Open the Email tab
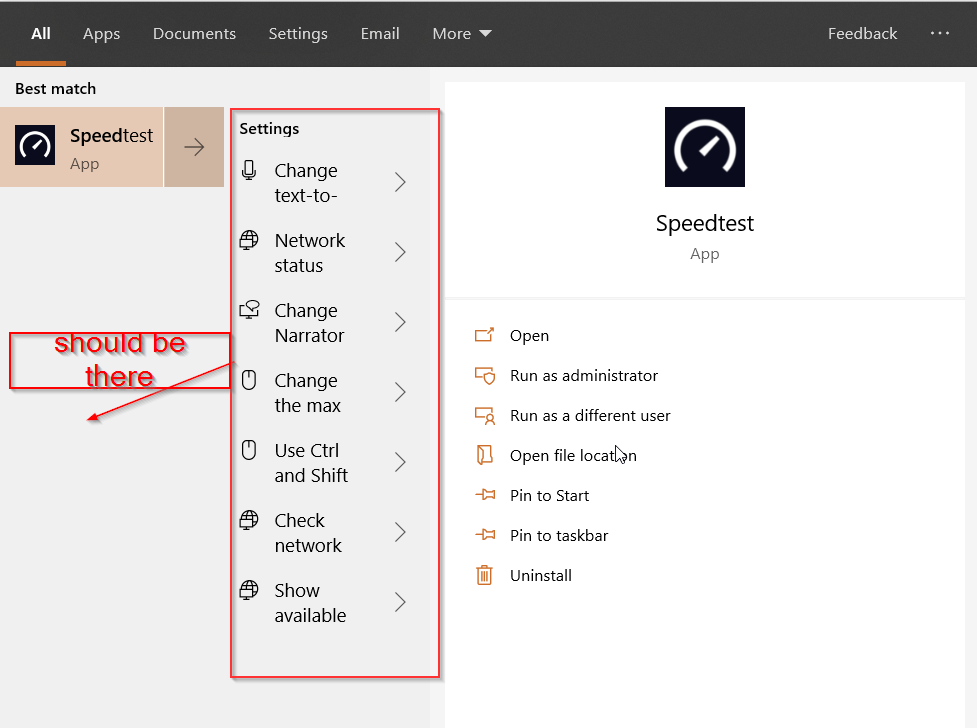This screenshot has width=977, height=728. click(380, 34)
